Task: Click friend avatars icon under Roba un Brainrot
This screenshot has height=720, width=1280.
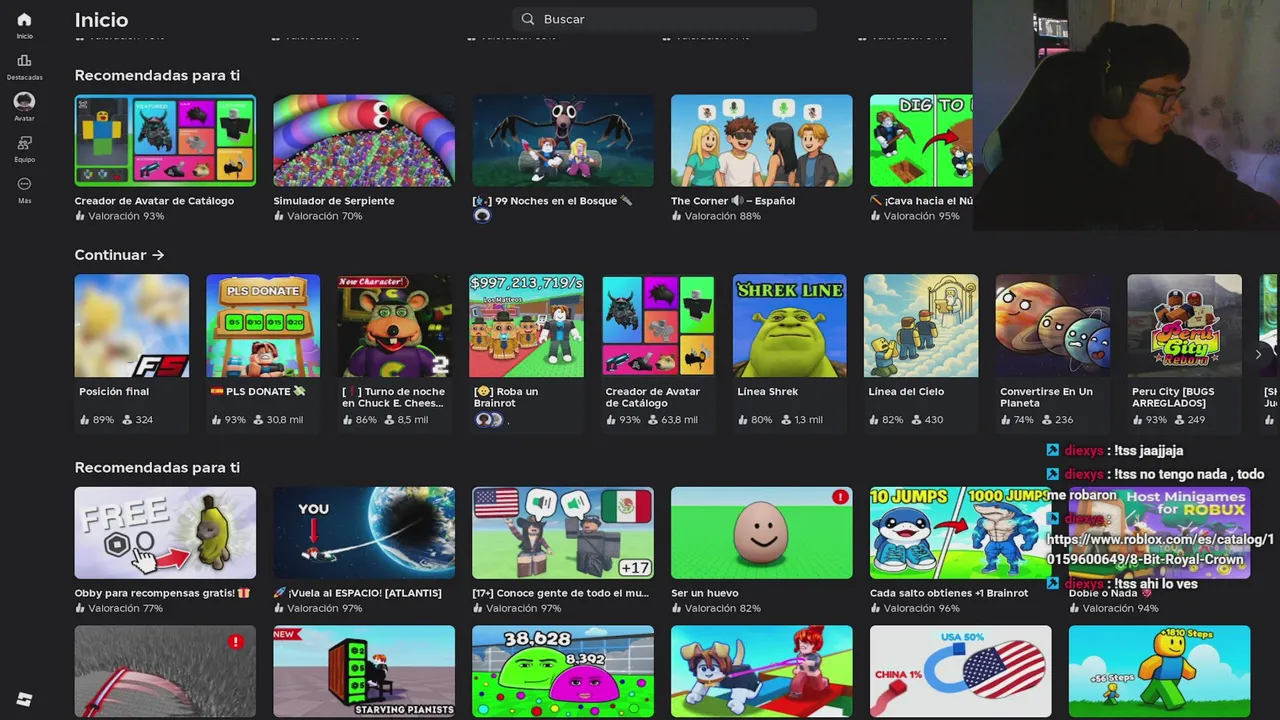Action: point(489,420)
